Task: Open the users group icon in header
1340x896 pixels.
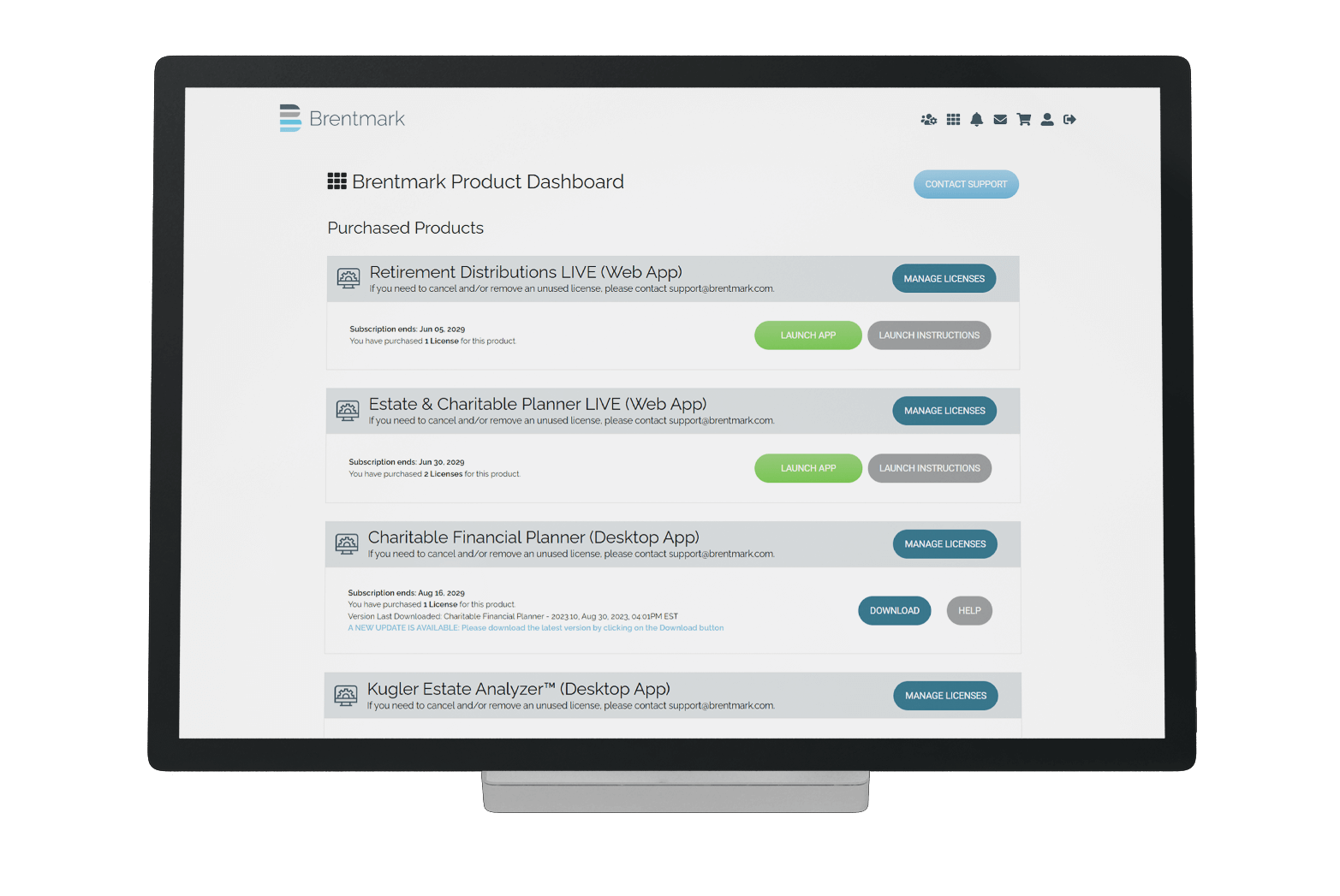Action: click(929, 120)
